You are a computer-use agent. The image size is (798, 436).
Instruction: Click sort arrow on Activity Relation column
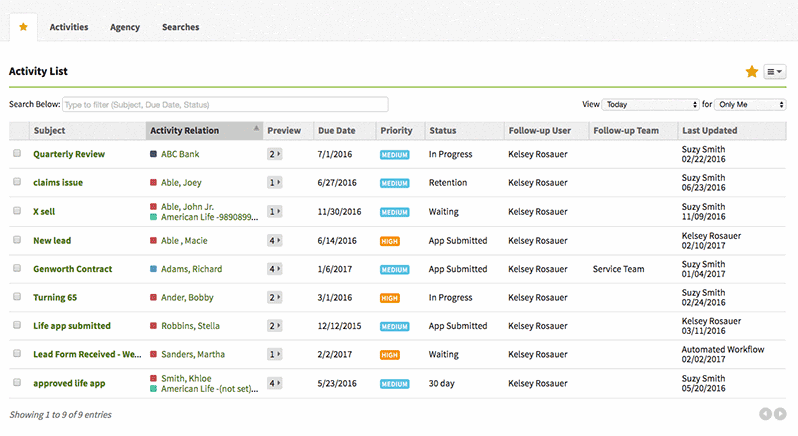click(x=256, y=129)
